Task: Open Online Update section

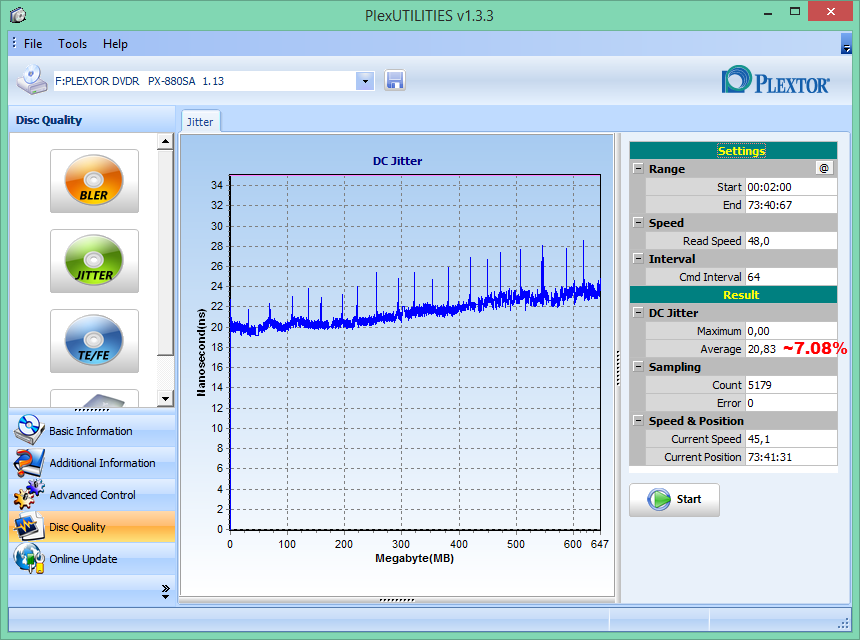Action: coord(92,559)
